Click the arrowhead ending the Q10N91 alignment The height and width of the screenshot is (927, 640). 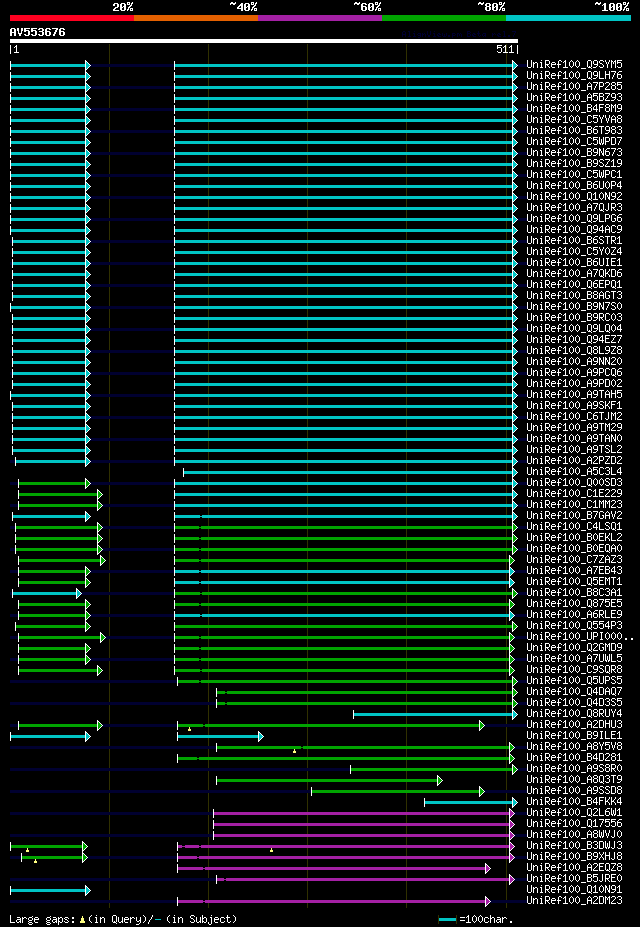[x=87, y=890]
